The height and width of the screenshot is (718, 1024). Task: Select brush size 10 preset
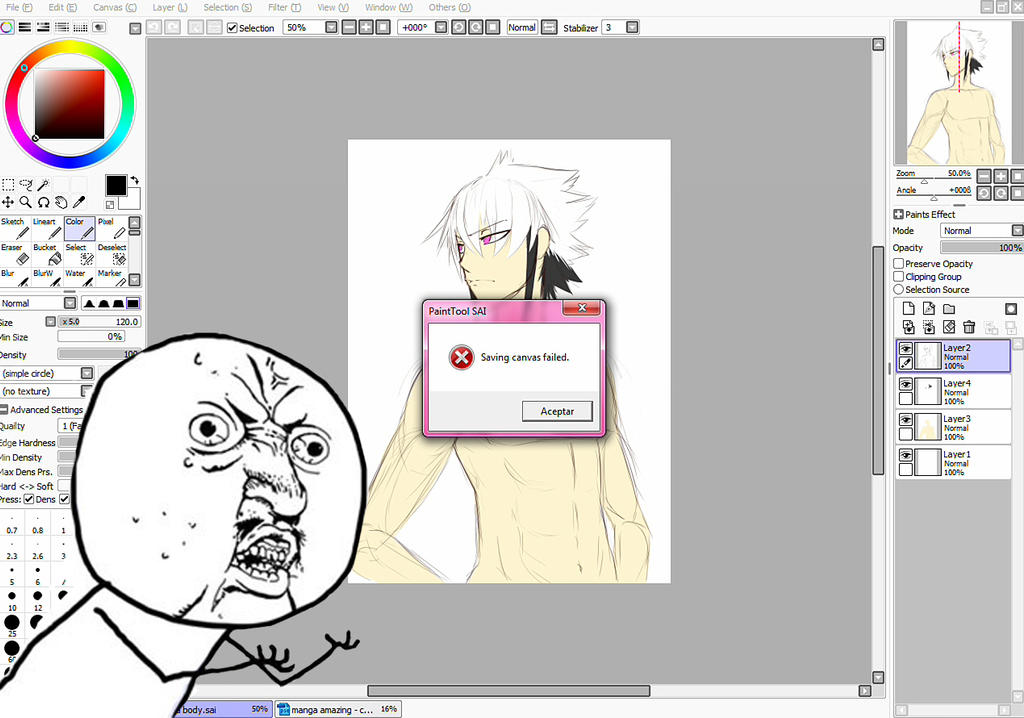tap(12, 599)
